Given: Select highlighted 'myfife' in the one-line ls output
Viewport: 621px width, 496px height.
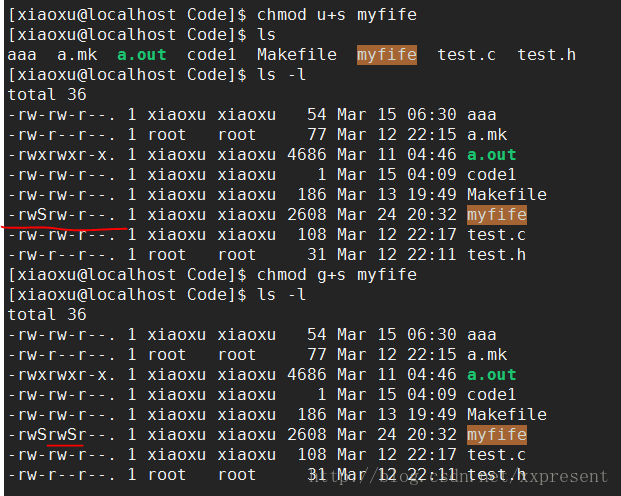Looking at the screenshot, I should pyautogui.click(x=387, y=55).
